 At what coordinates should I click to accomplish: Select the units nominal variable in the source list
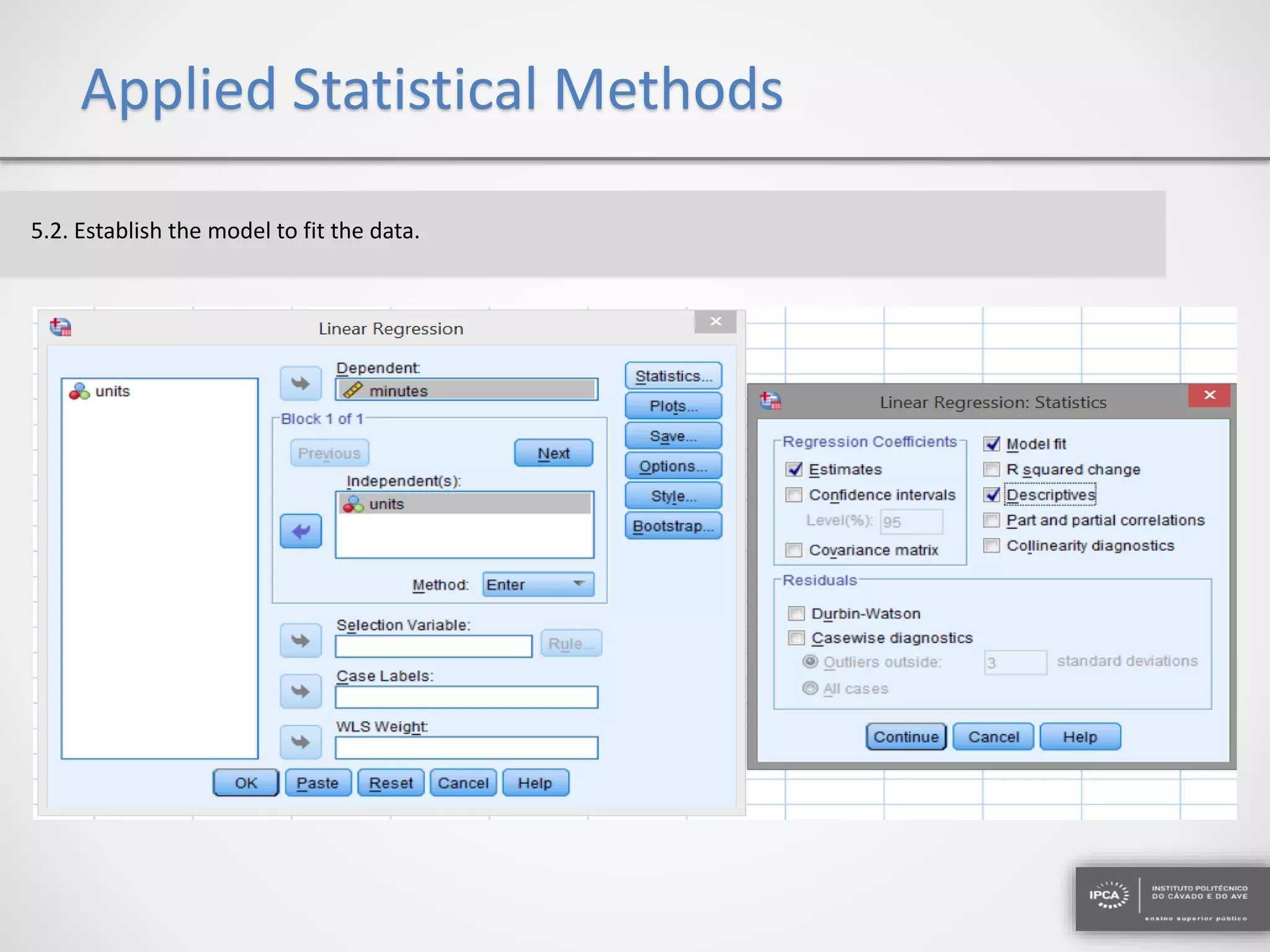pyautogui.click(x=100, y=391)
